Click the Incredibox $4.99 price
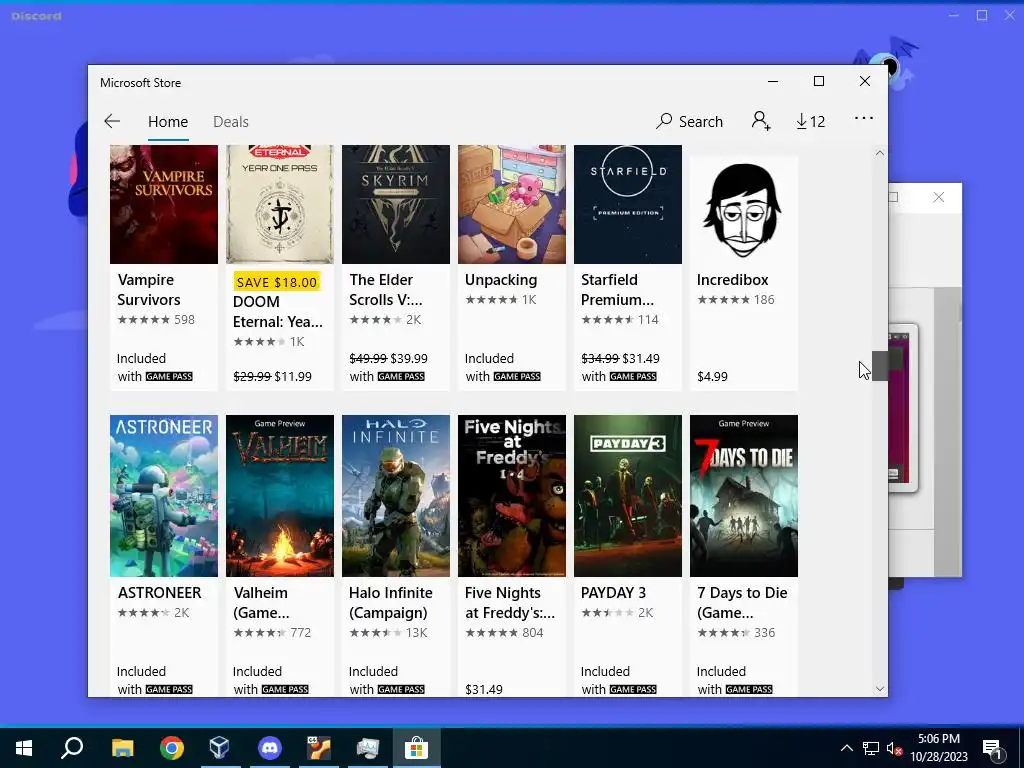 point(712,376)
